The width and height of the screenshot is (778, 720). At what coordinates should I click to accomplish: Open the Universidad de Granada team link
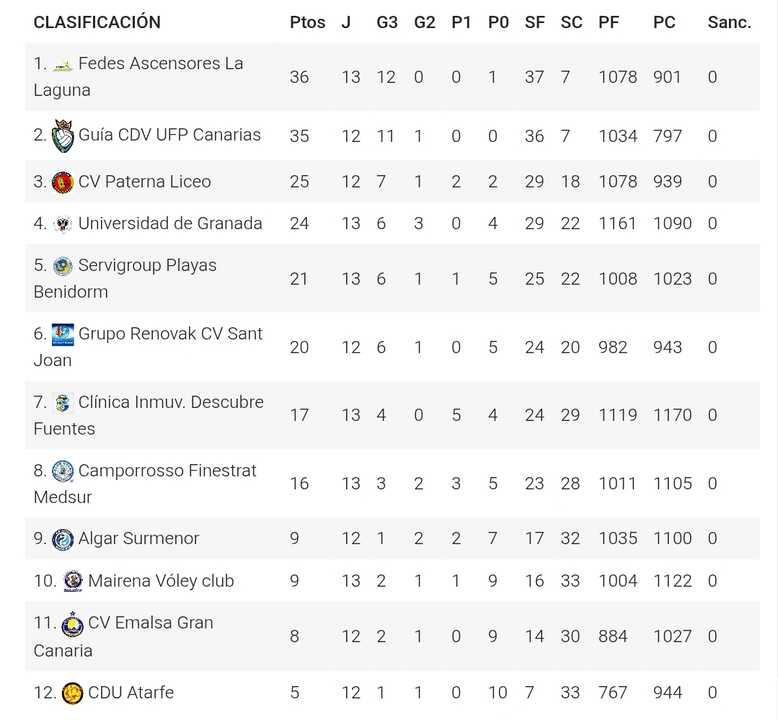[x=170, y=223]
